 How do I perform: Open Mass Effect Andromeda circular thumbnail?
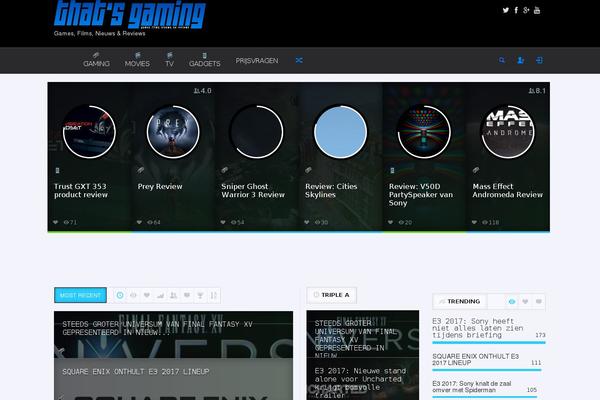[508, 132]
